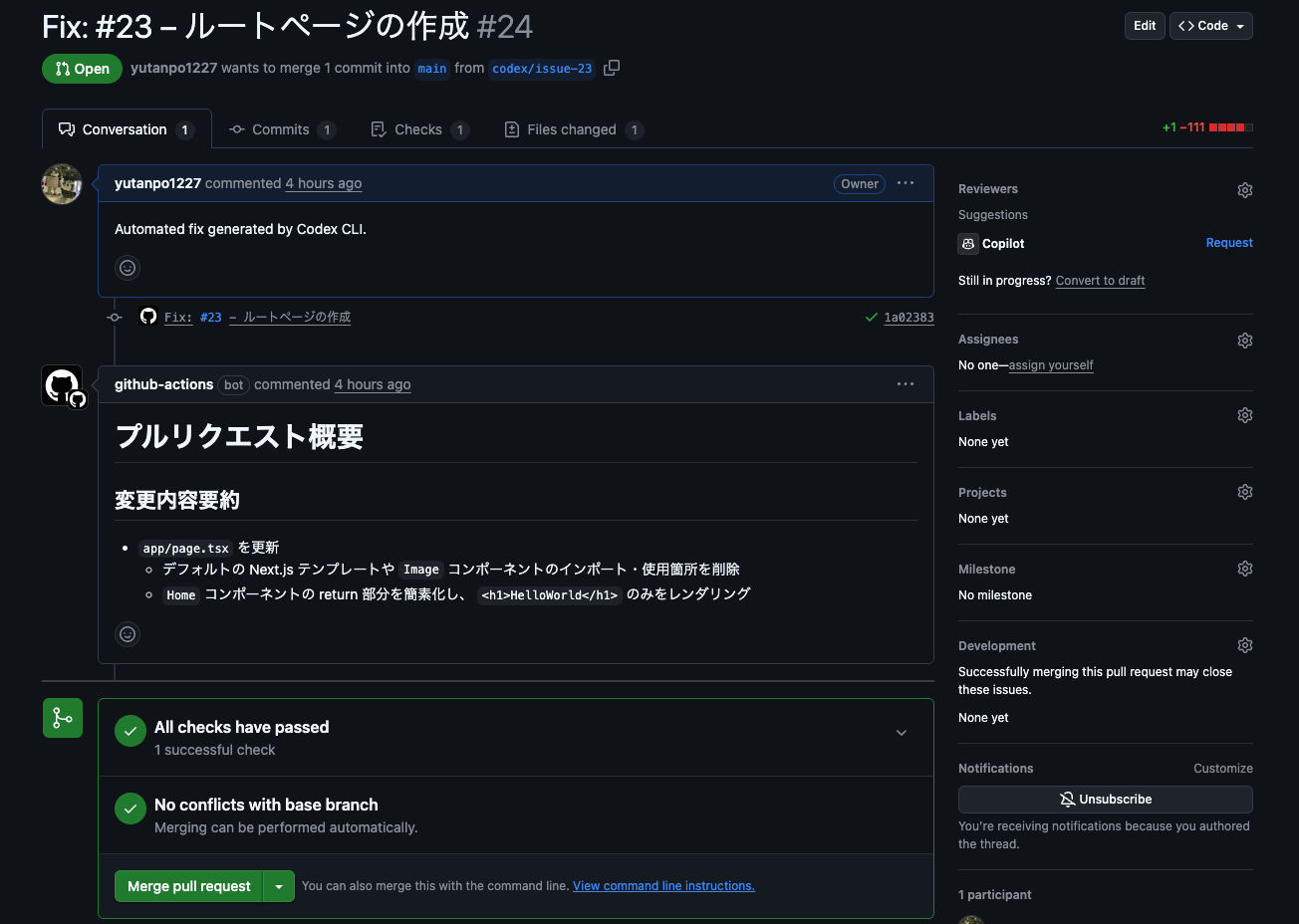Image resolution: width=1299 pixels, height=924 pixels.
Task: Click the 'プルリクエスト概要' heading
Action: (x=239, y=437)
